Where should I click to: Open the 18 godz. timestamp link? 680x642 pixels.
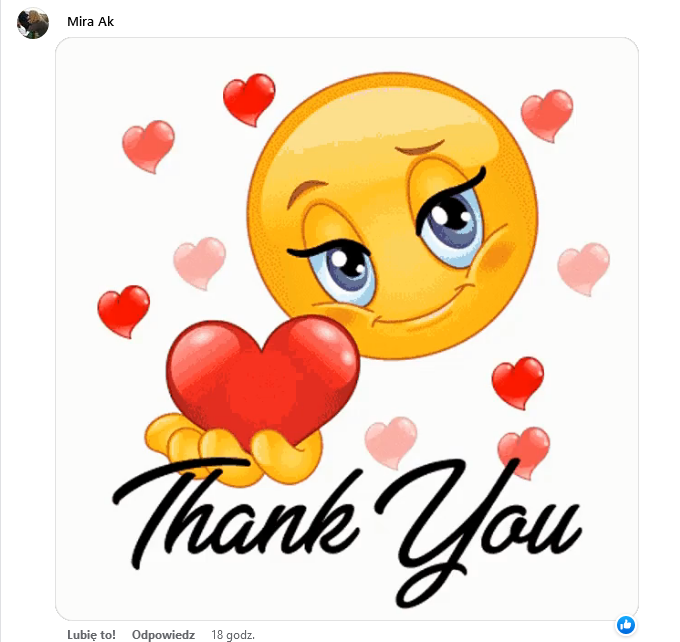(x=233, y=635)
